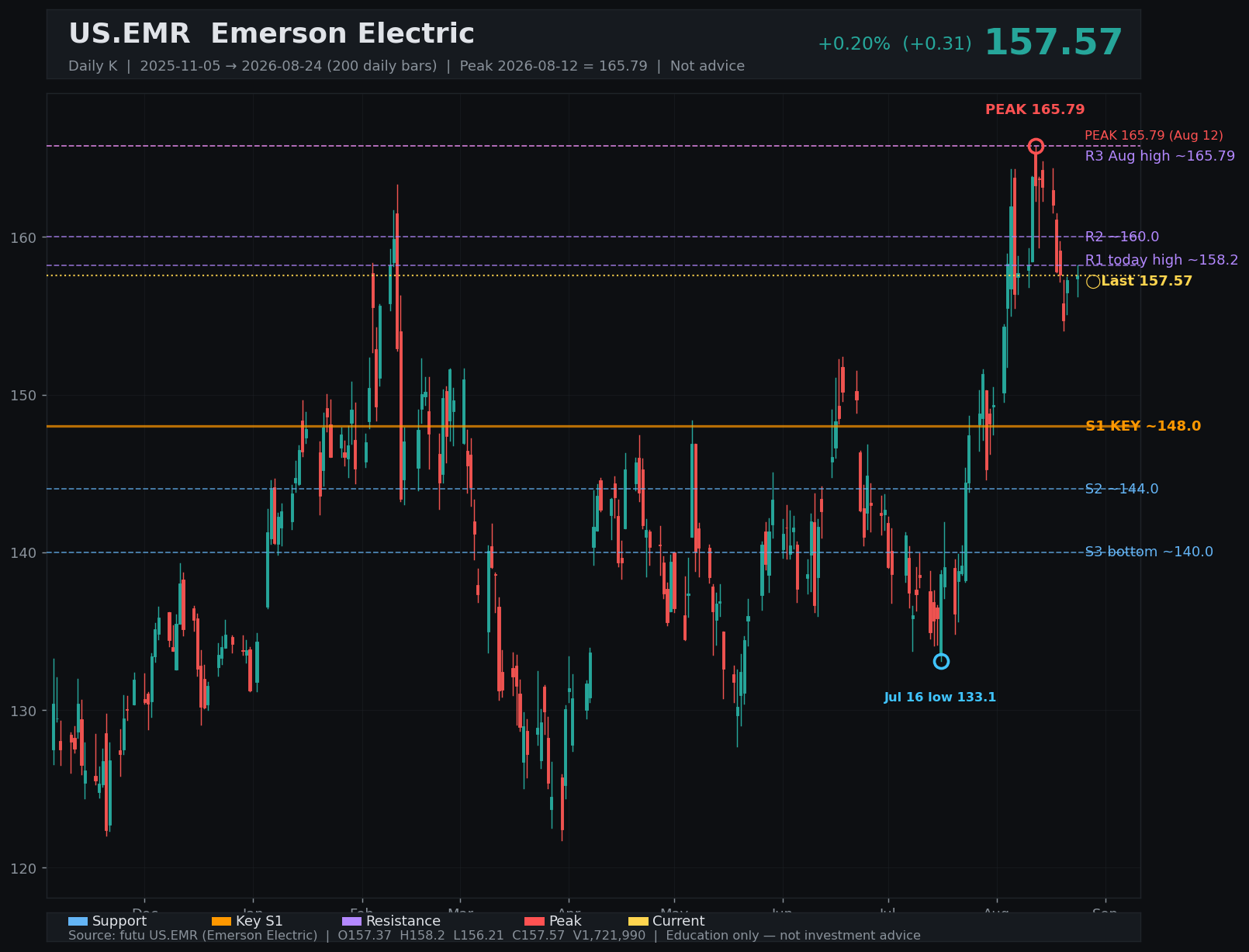Viewport: 1249px width, 952px height.
Task: Click the 'Current' legend label
Action: (679, 921)
